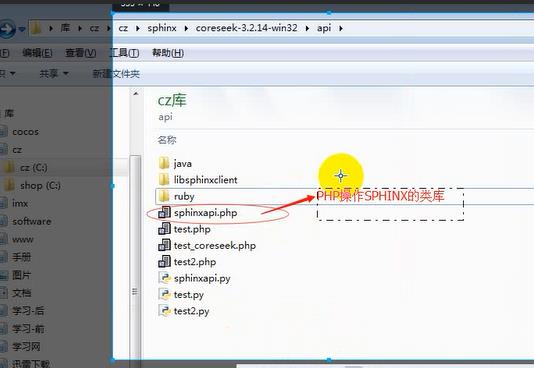Select cz (C:) in the navigation pane
Image resolution: width=534 pixels, height=368 pixels.
pos(33,167)
